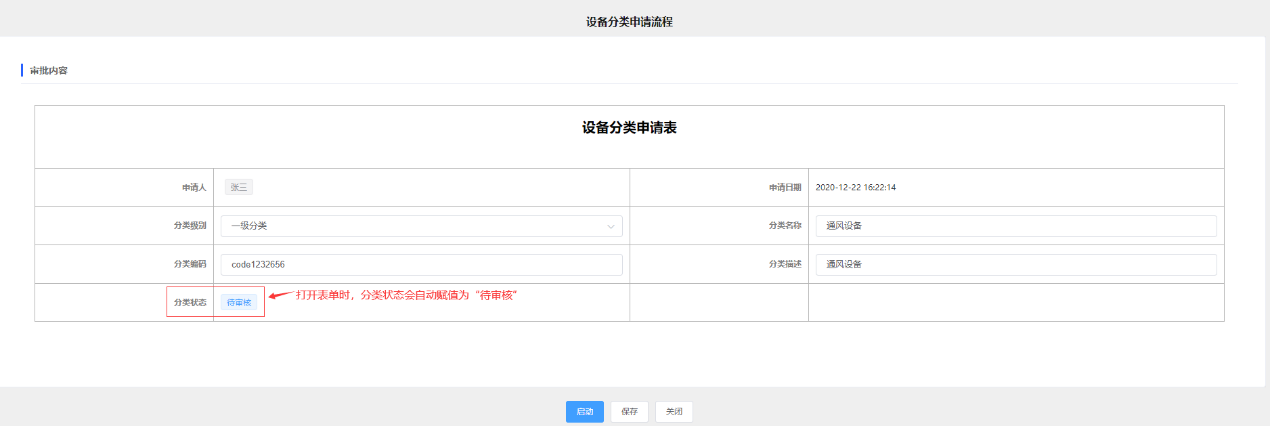Focus the 分类编码 field with code1232656
This screenshot has height=426, width=1270.
click(421, 264)
